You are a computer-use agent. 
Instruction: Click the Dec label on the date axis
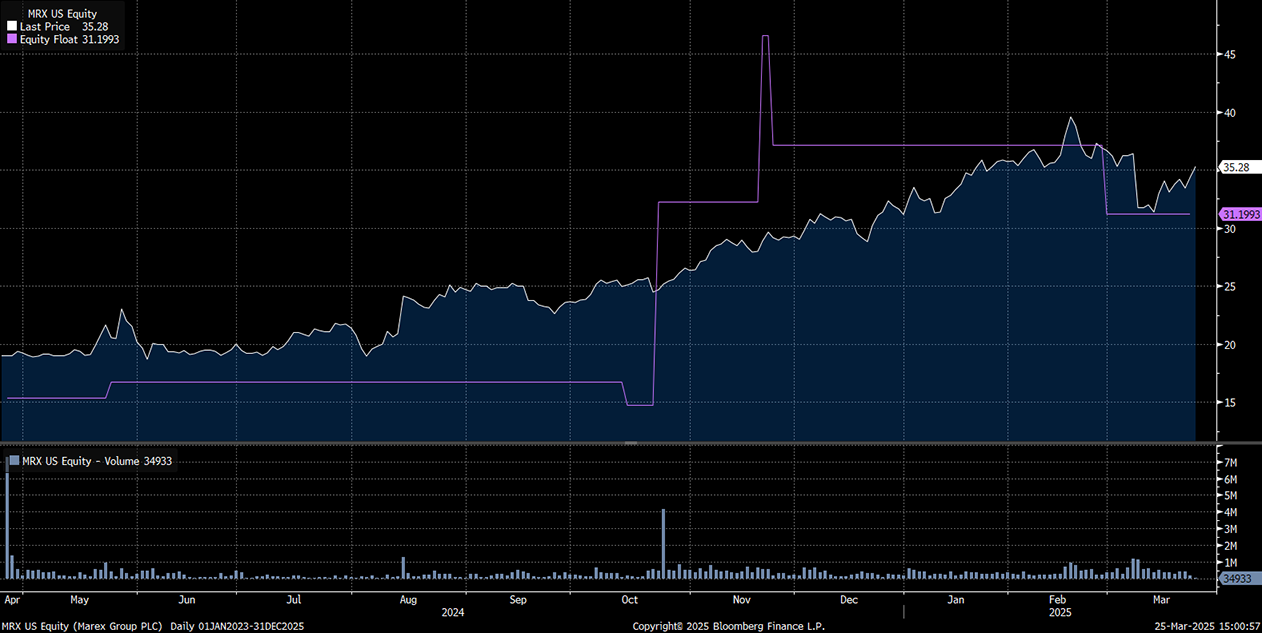pos(849,600)
